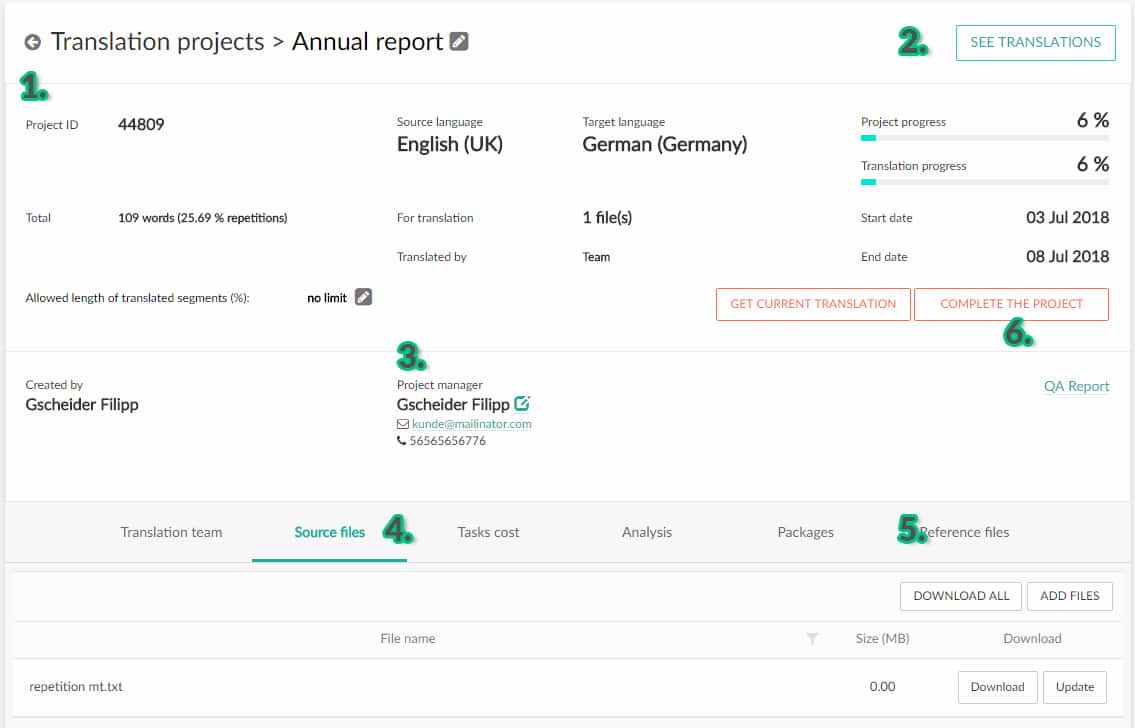Click the repetition mt.txt file name

click(76, 687)
